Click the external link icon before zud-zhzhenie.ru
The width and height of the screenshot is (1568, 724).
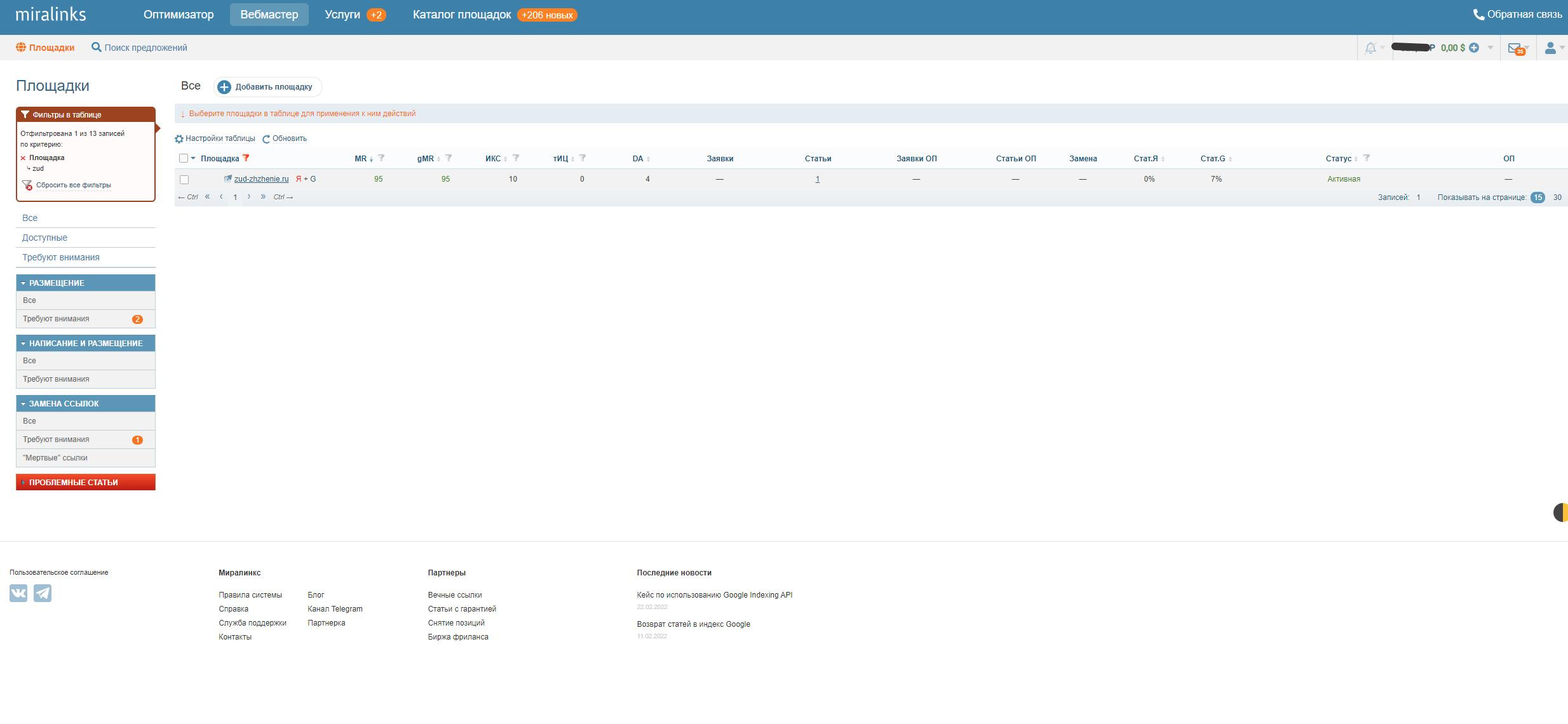(x=227, y=179)
